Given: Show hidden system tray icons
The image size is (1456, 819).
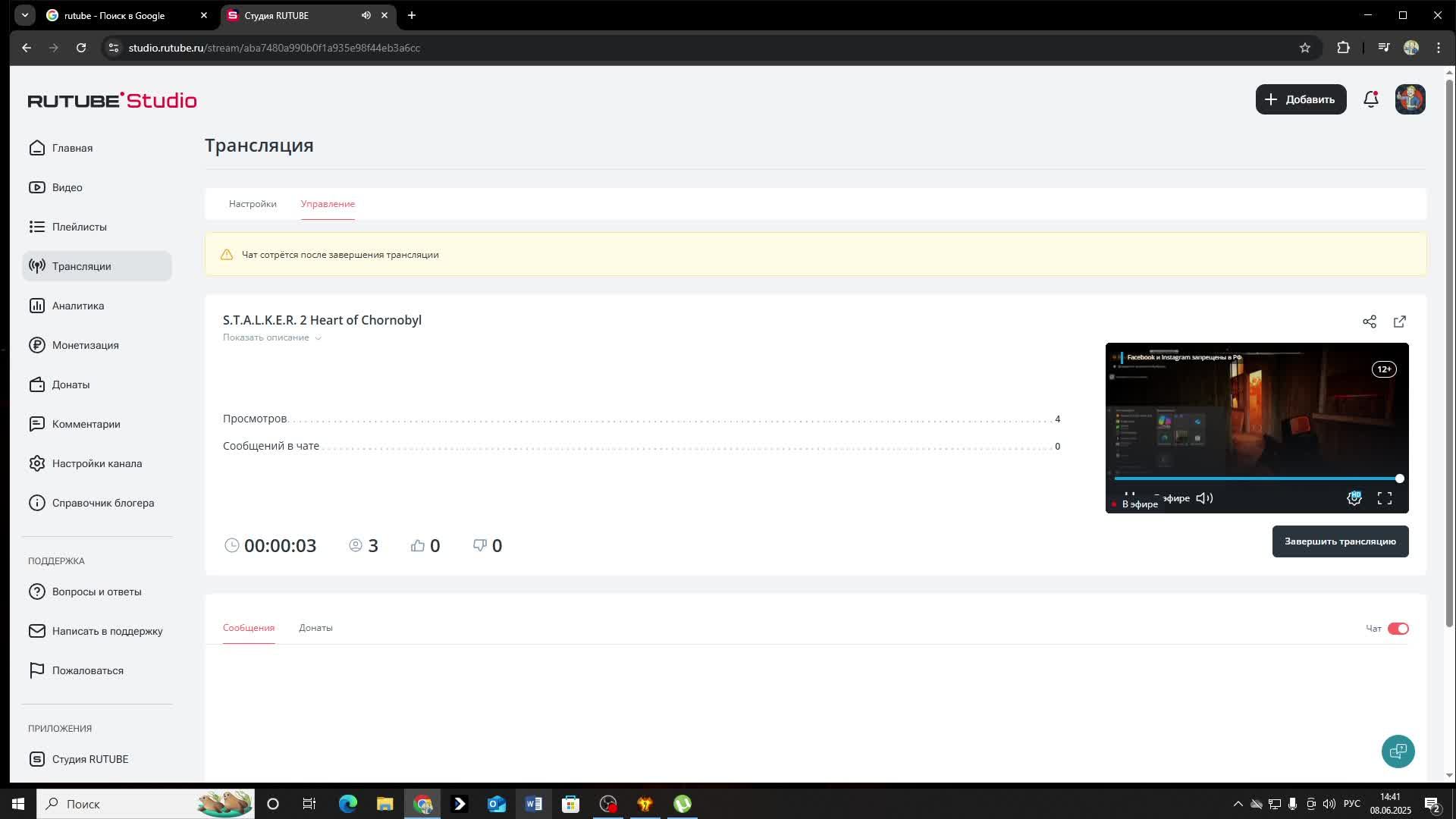Looking at the screenshot, I should coord(1238,804).
